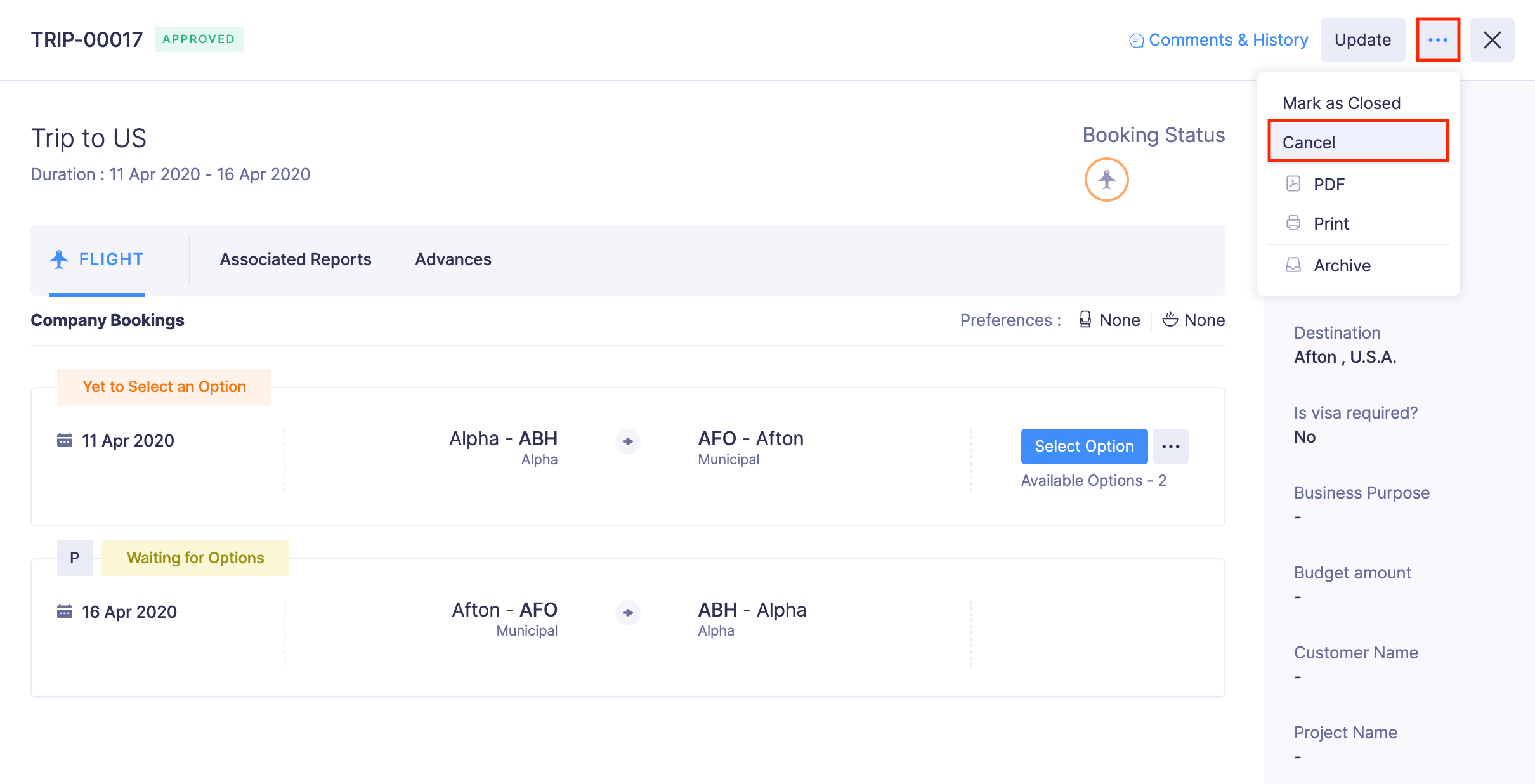This screenshot has width=1535, height=784.
Task: Open the Advances tab
Action: pos(453,259)
